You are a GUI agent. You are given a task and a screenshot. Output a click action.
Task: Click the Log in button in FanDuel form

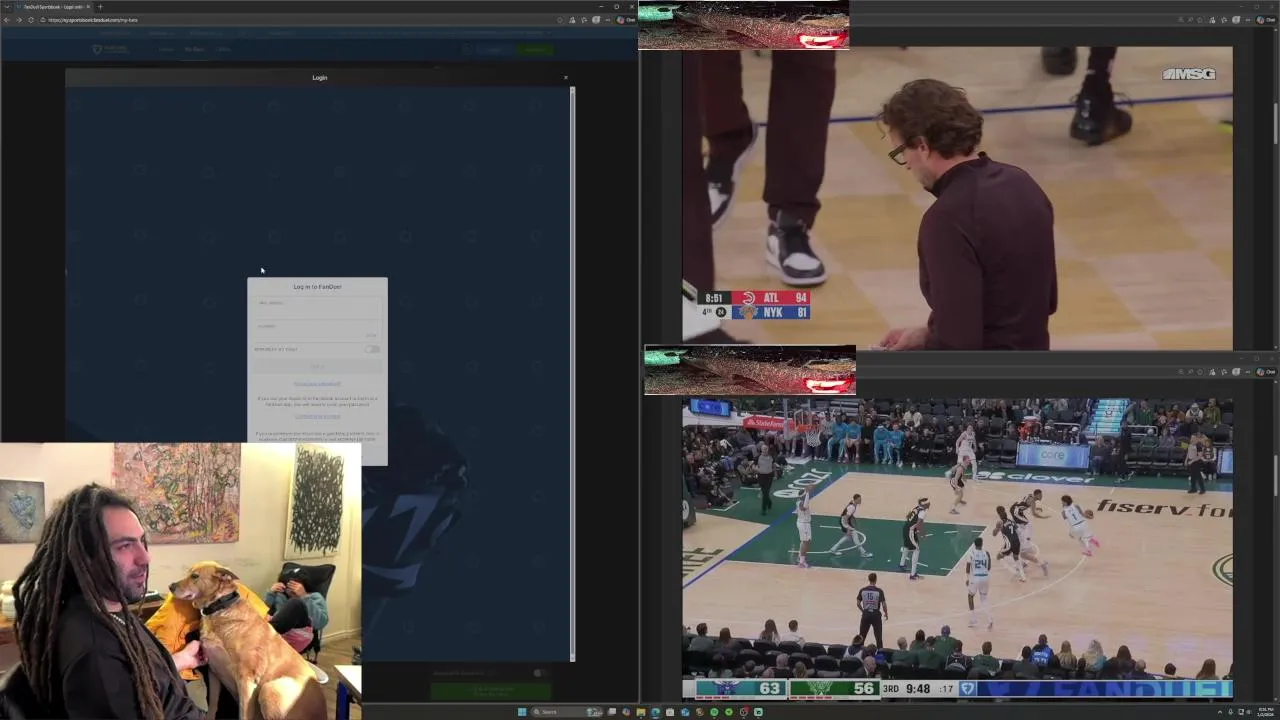[x=317, y=366]
